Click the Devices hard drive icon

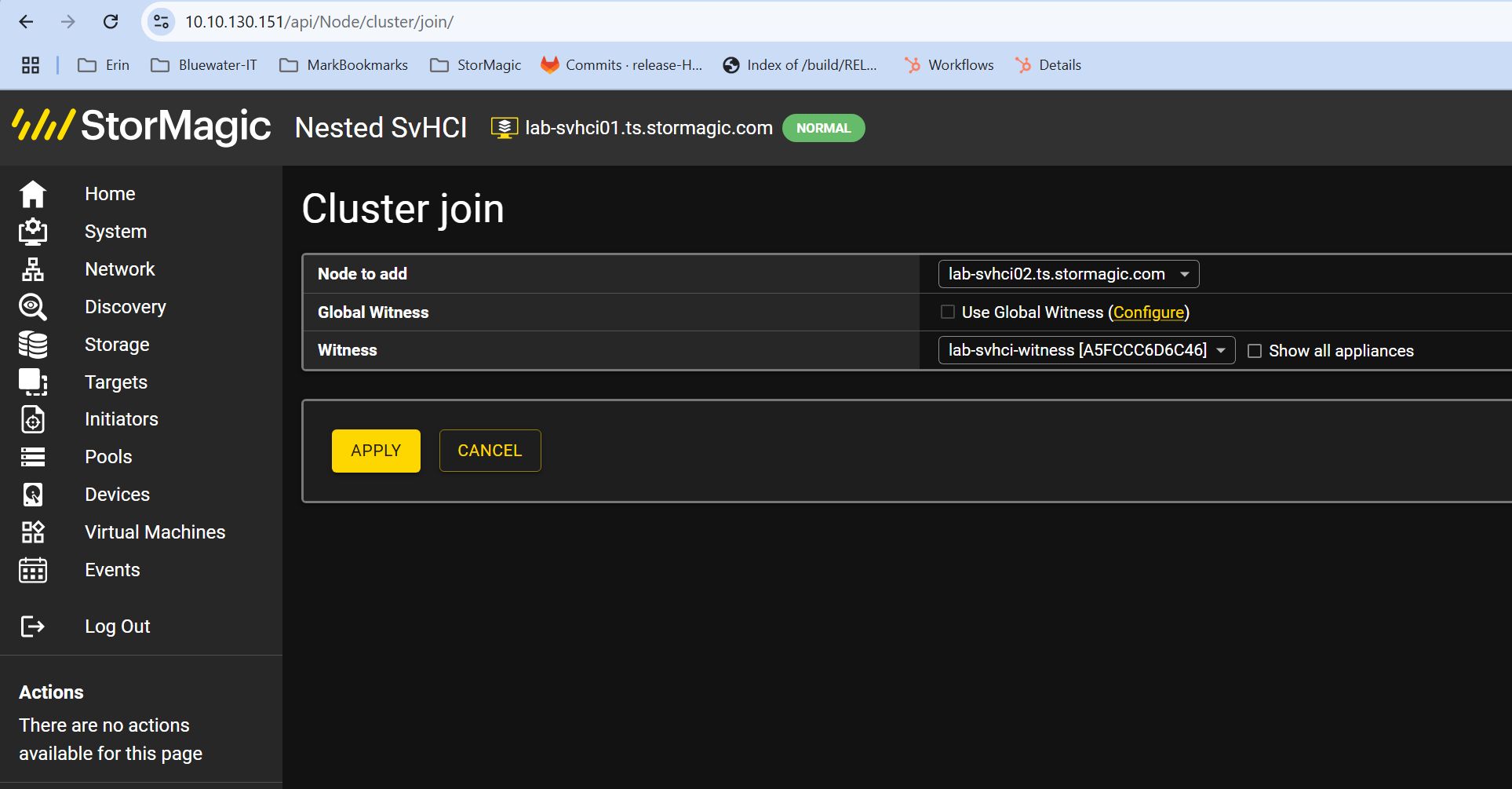click(x=33, y=495)
